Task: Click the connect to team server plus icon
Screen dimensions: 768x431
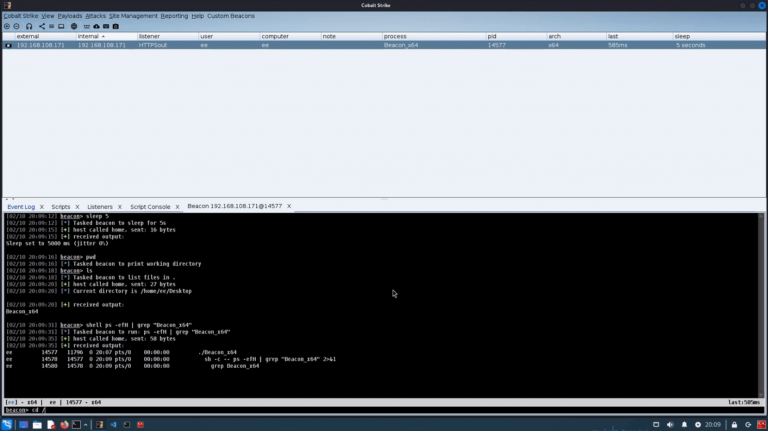Action: (x=7, y=26)
